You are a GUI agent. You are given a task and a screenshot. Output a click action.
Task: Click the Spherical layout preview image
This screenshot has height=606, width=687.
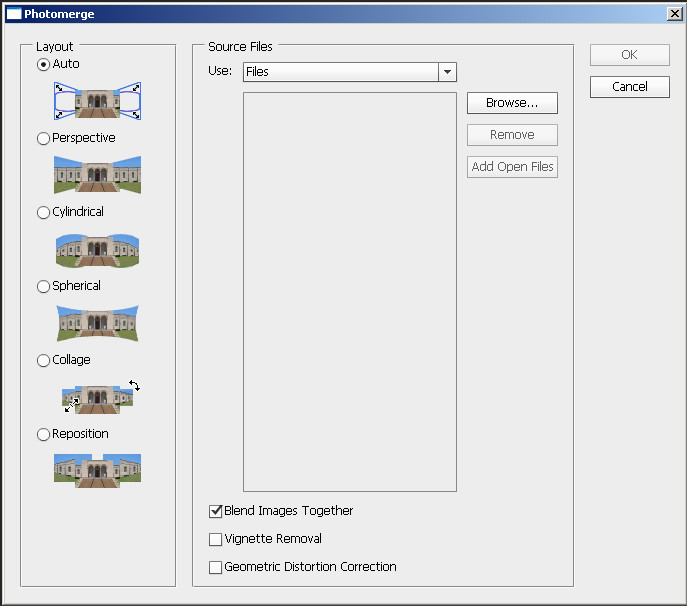[97, 323]
